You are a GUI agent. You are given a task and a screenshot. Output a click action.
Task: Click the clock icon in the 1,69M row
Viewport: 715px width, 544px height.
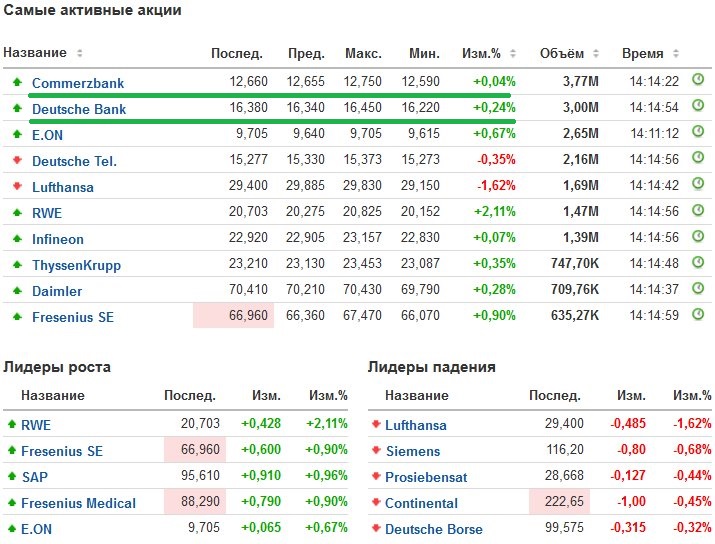pyautogui.click(x=698, y=183)
